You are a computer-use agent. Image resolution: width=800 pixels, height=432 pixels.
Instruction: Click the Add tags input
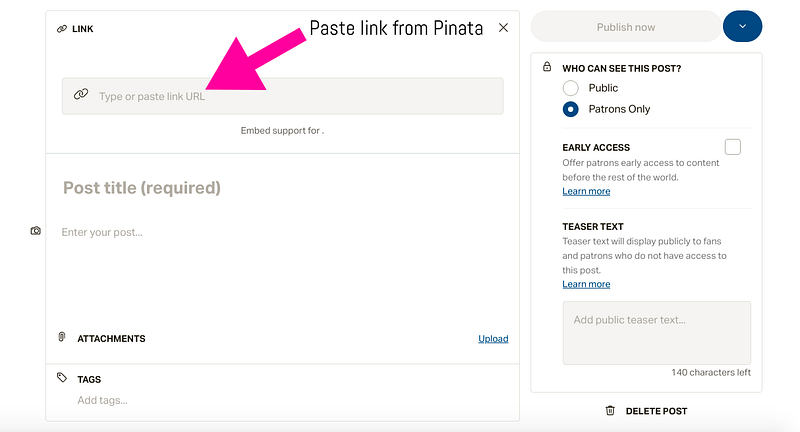tap(280, 400)
